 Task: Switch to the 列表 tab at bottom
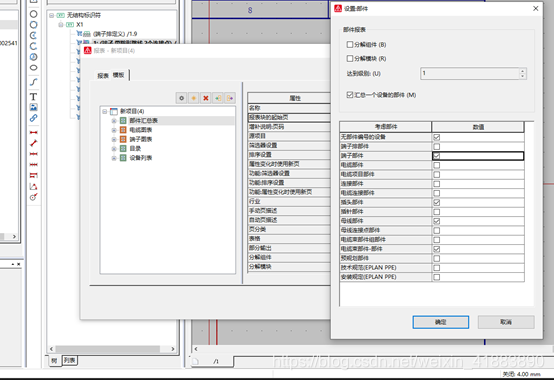tap(70, 360)
